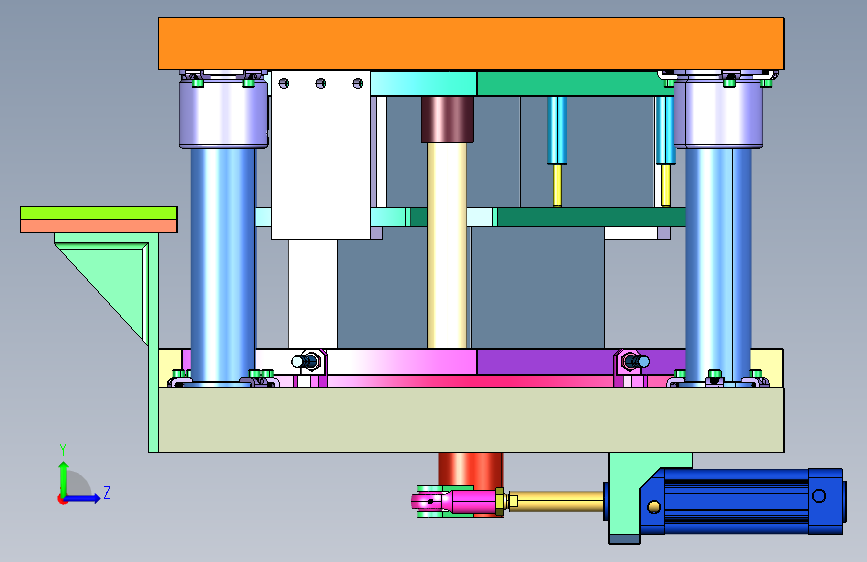Image resolution: width=867 pixels, height=562 pixels.
Task: Pick the left yellow ejector pin
Action: point(557,185)
